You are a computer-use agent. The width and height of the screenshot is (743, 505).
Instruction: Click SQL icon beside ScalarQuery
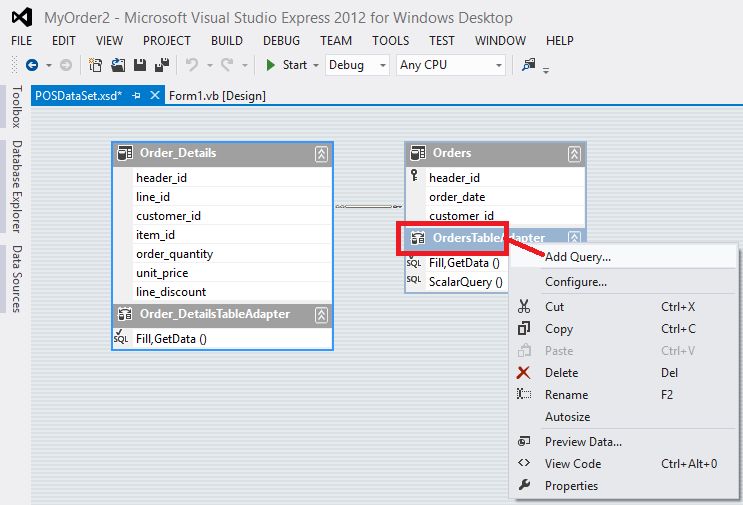pos(414,280)
